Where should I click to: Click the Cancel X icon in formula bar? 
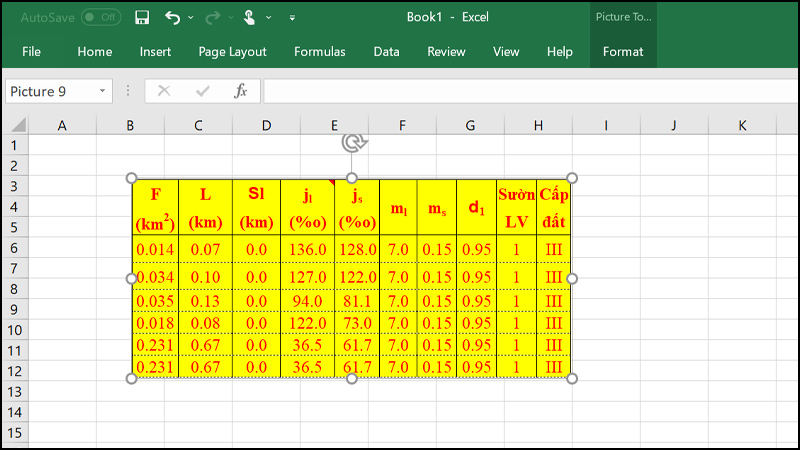(x=164, y=91)
